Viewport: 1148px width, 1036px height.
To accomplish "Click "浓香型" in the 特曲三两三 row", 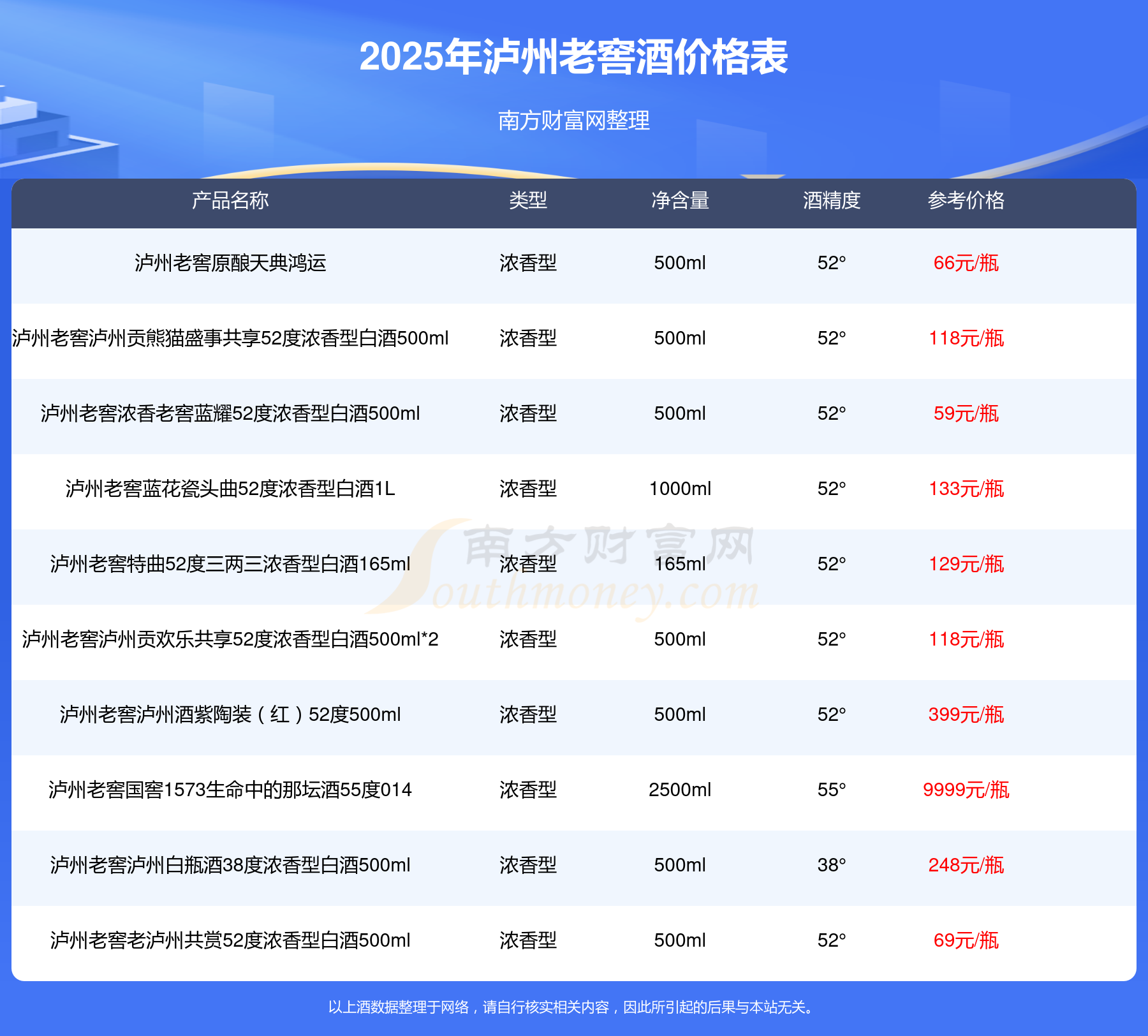I will tap(528, 564).
